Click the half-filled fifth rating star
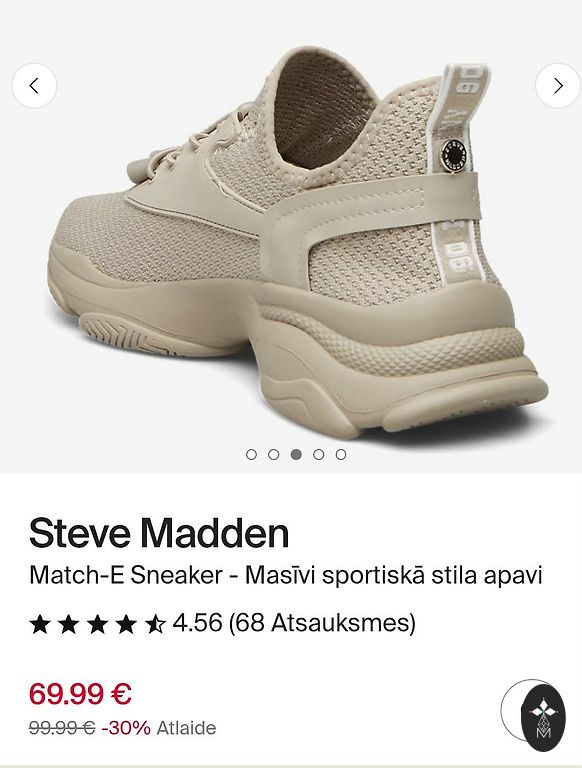The width and height of the screenshot is (582, 768). (x=155, y=624)
